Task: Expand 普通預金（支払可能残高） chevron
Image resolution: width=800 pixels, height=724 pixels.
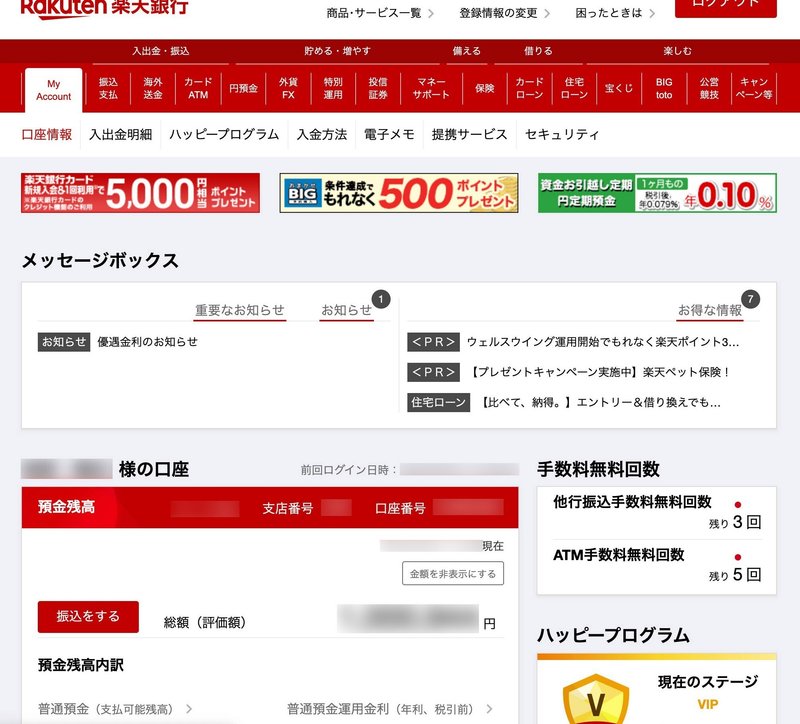Action: click(x=189, y=709)
